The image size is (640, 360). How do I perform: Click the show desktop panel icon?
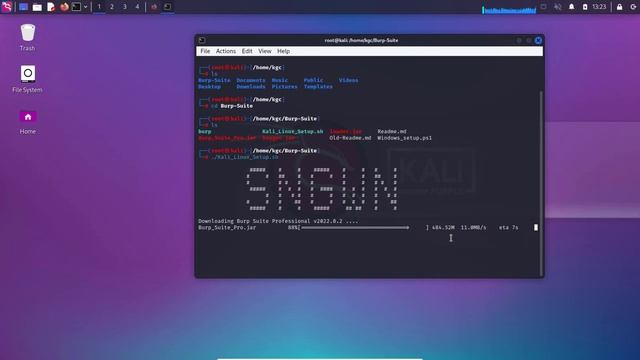pos(24,7)
